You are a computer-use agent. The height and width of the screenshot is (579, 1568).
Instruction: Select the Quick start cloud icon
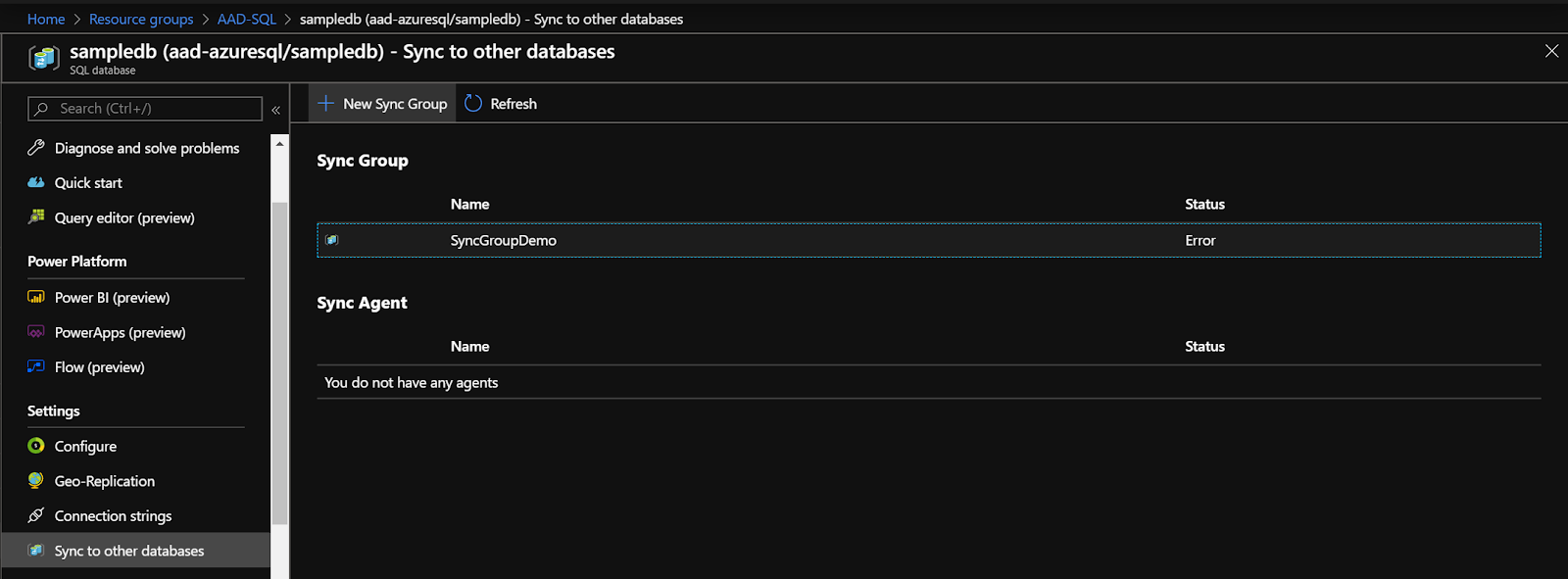(x=36, y=182)
